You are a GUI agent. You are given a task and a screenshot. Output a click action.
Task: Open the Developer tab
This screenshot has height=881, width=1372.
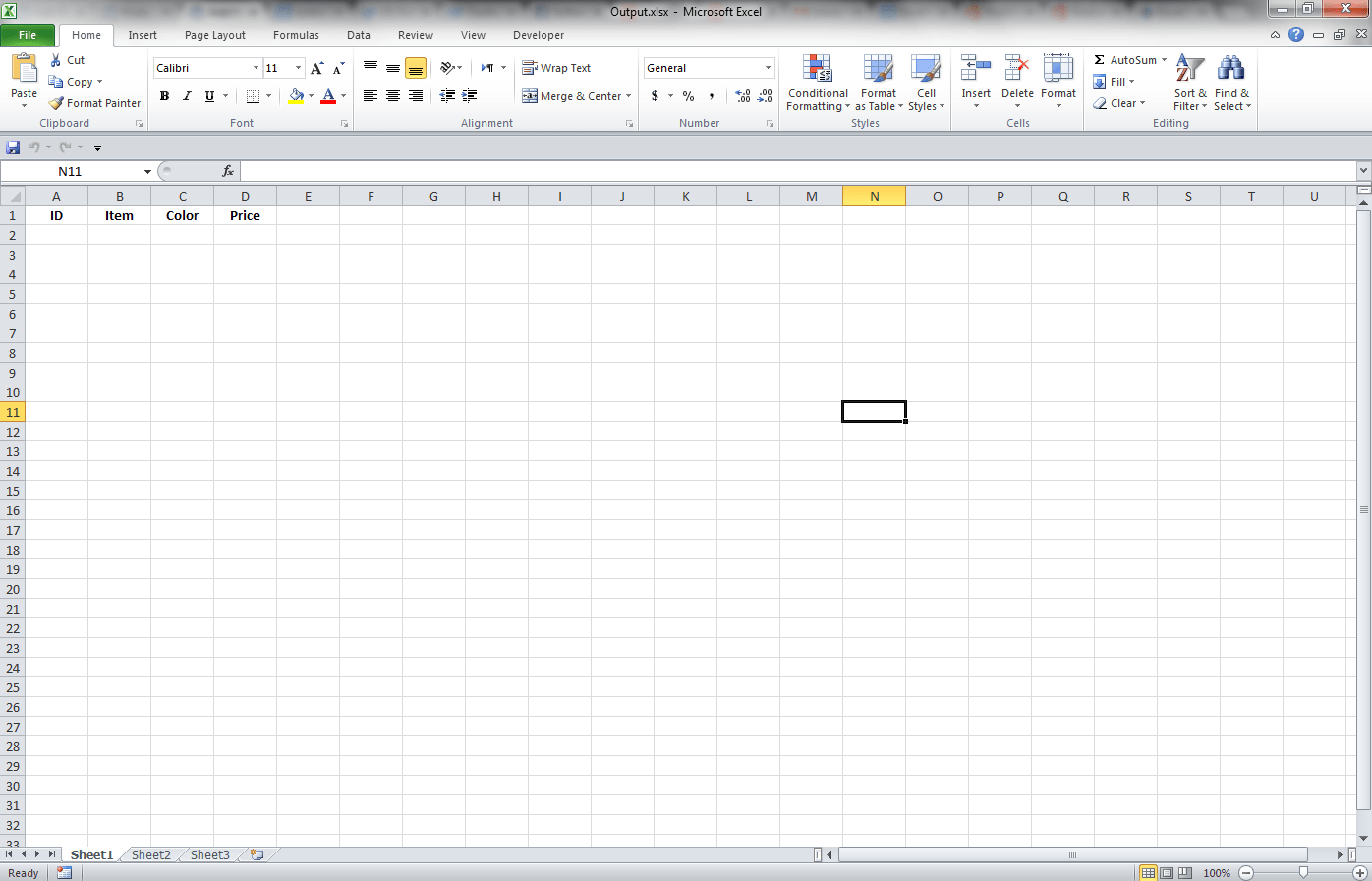[x=539, y=35]
